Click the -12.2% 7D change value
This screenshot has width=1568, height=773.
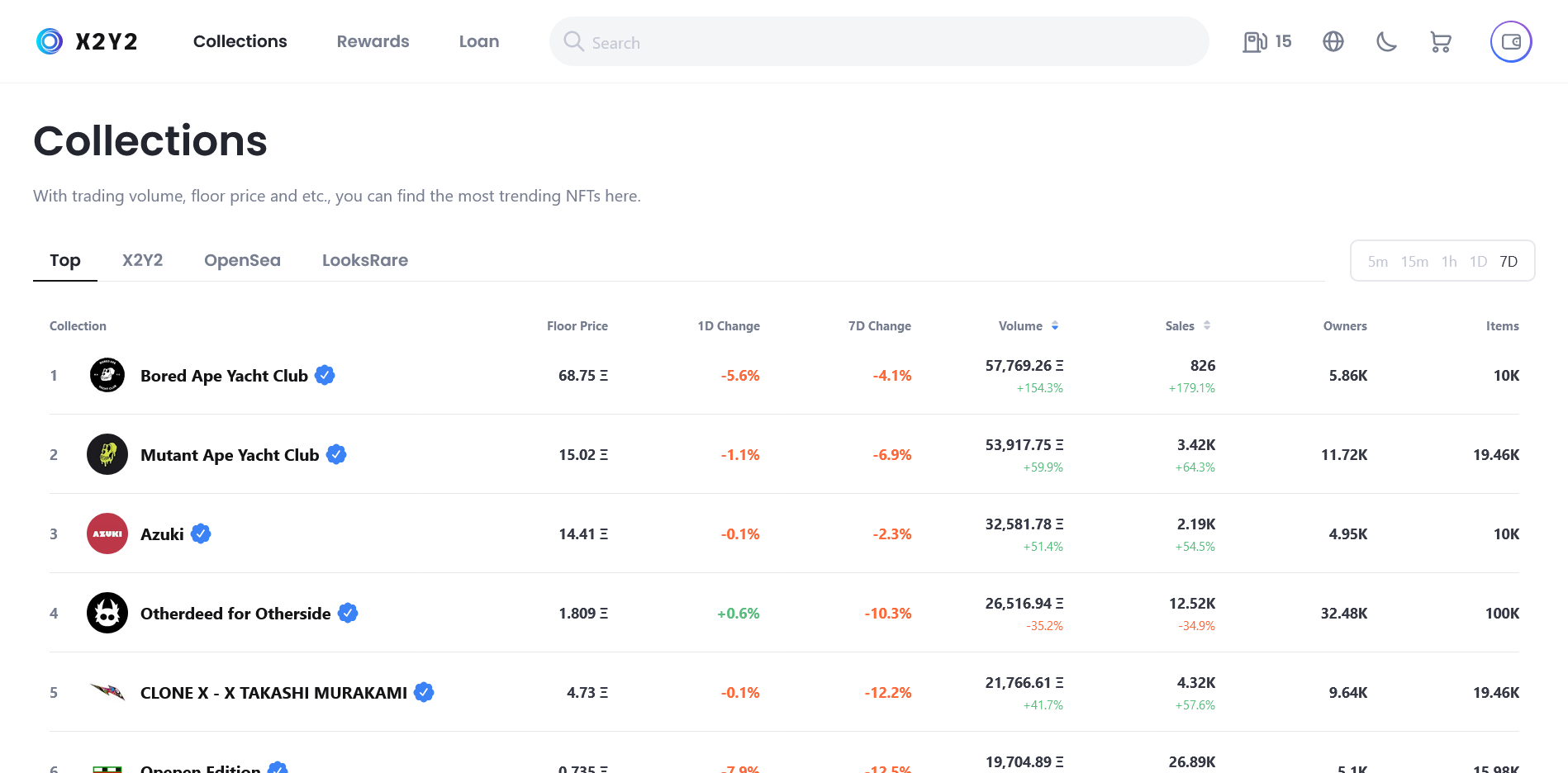coord(888,693)
